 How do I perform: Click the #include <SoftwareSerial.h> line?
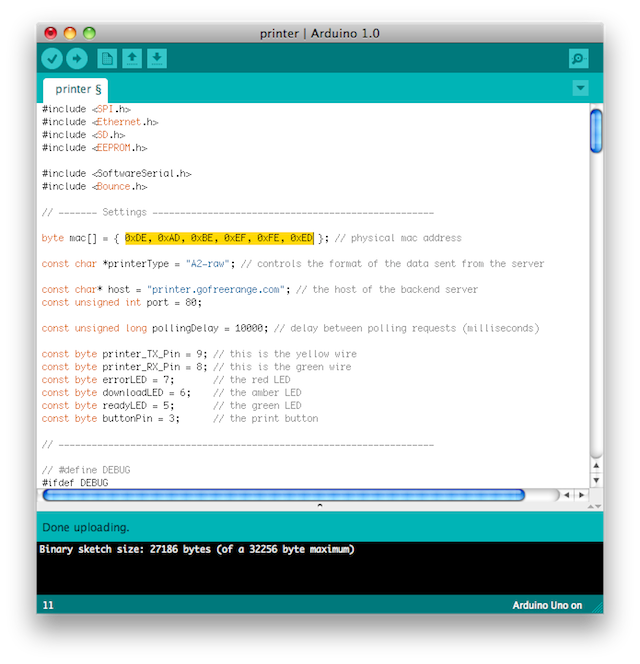(x=116, y=174)
